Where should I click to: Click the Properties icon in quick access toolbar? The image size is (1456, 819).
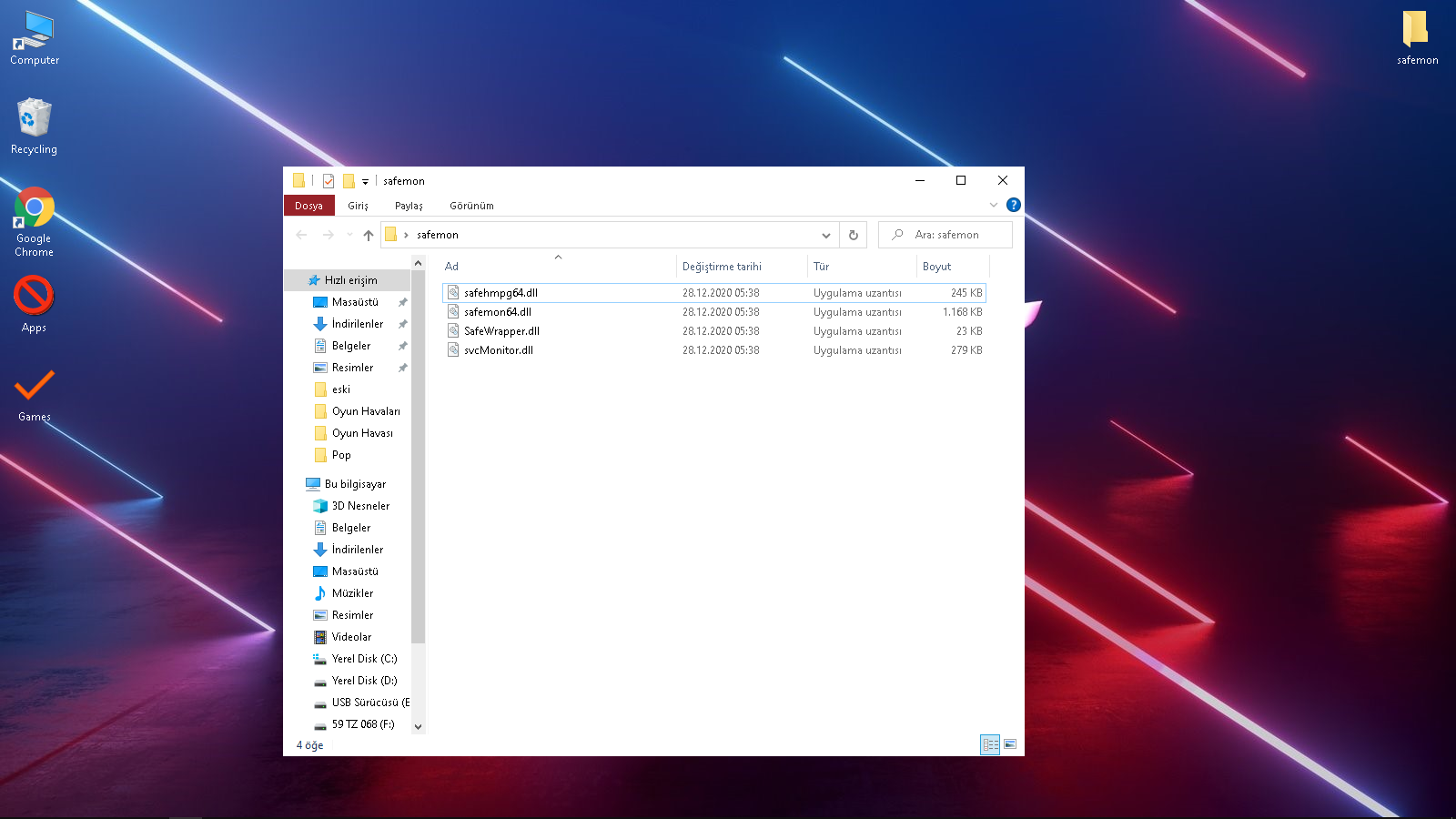(x=329, y=181)
